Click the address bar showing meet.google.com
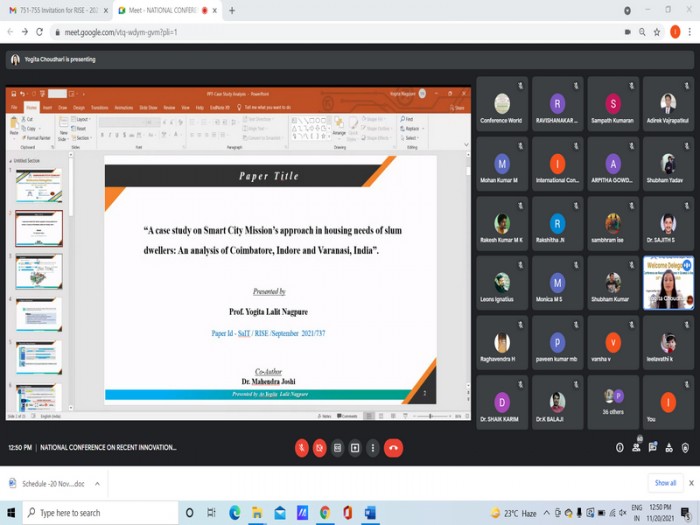 coord(300,32)
